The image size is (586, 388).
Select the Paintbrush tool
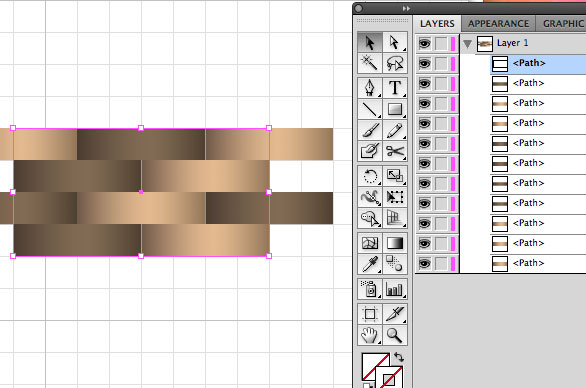370,130
